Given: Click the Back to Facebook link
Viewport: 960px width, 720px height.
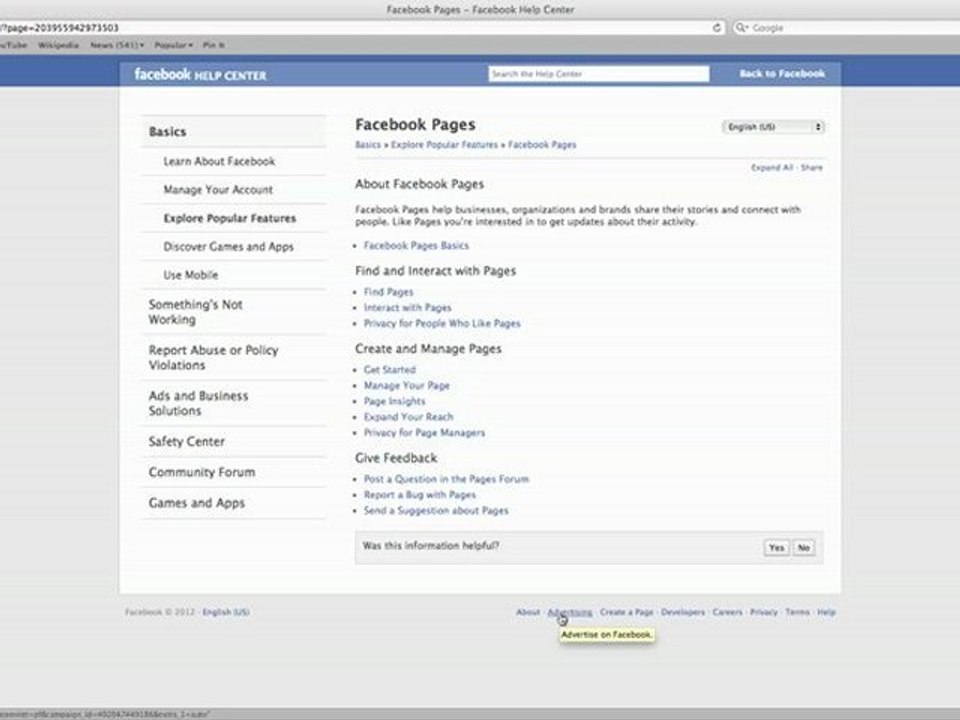Looking at the screenshot, I should point(782,73).
